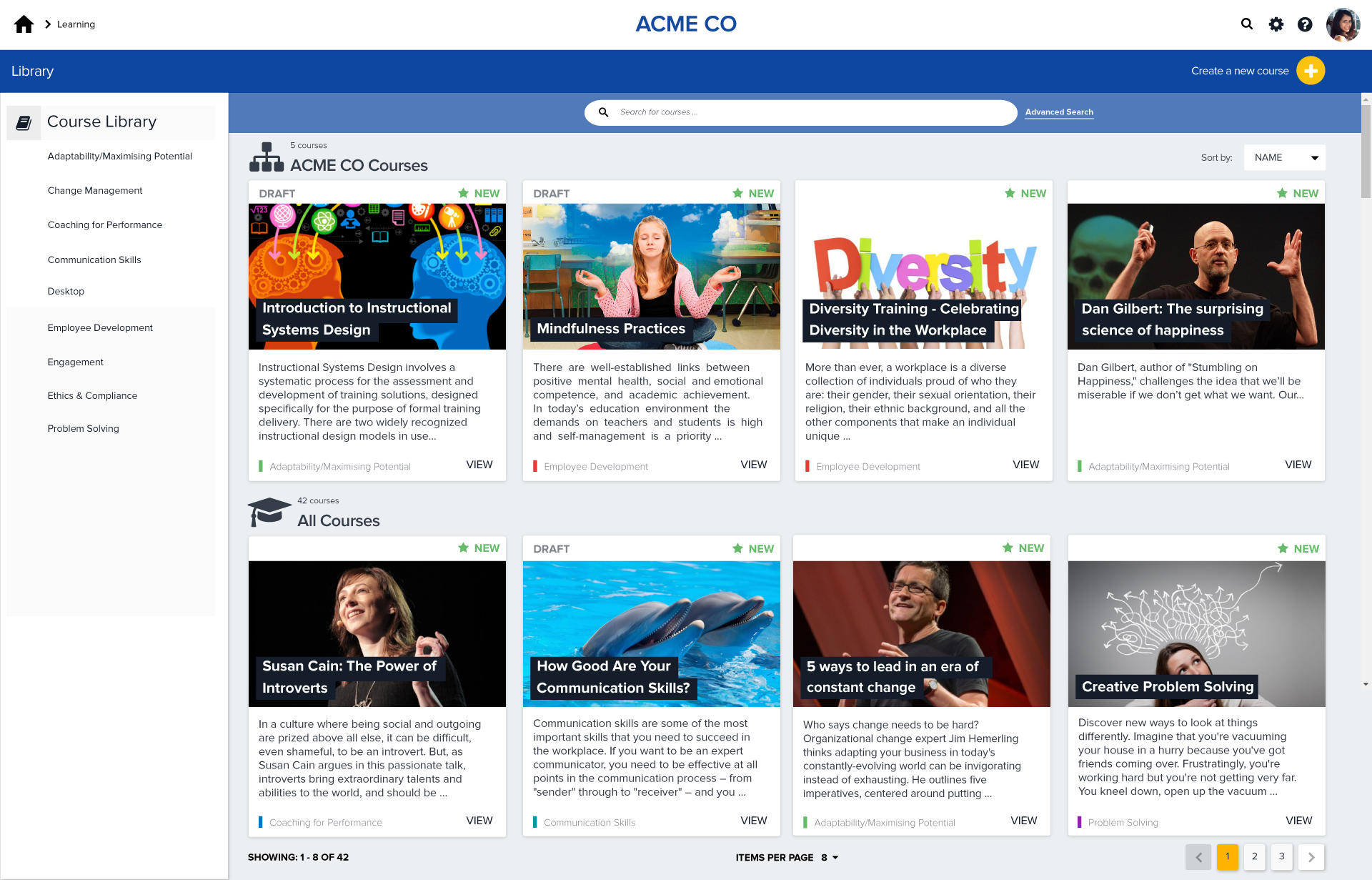Open the header search magnifier icon
This screenshot has height=880, width=1372.
pyautogui.click(x=1247, y=24)
